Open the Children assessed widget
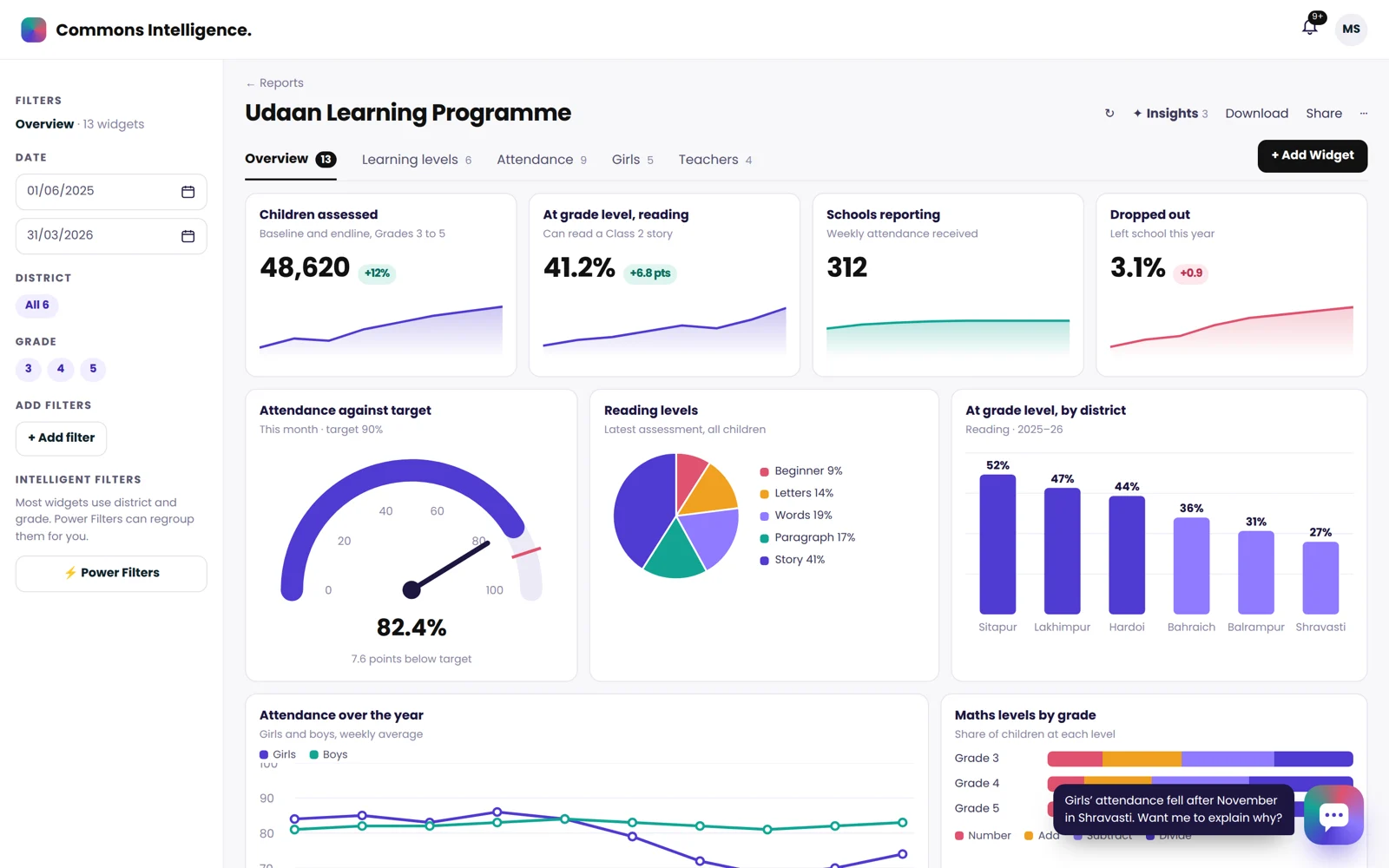The width and height of the screenshot is (1389, 868). click(381, 285)
